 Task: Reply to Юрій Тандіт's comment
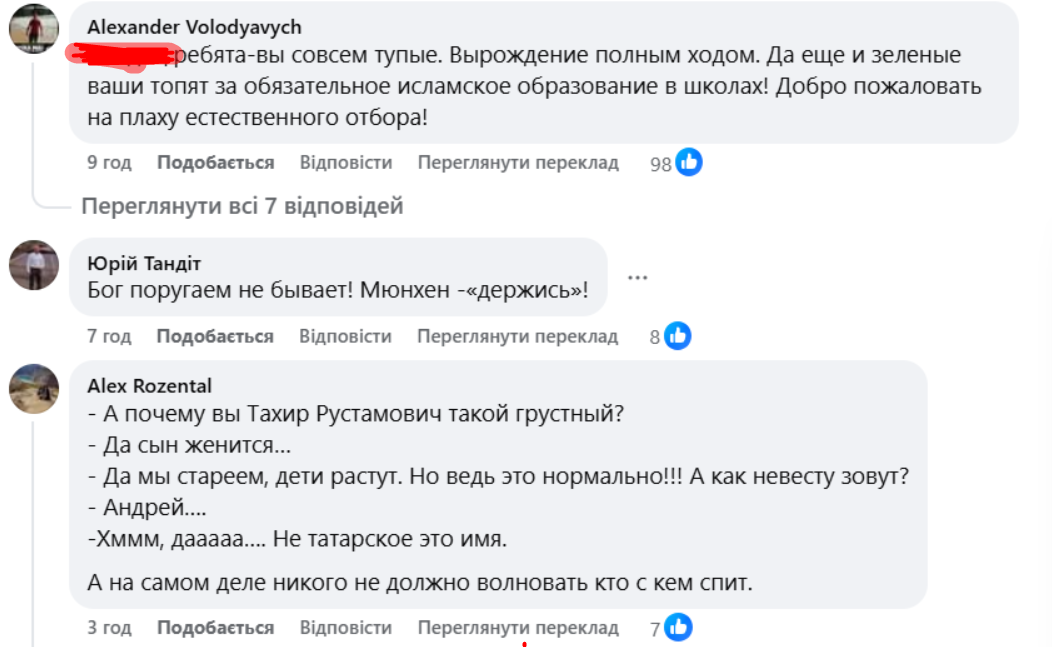346,337
